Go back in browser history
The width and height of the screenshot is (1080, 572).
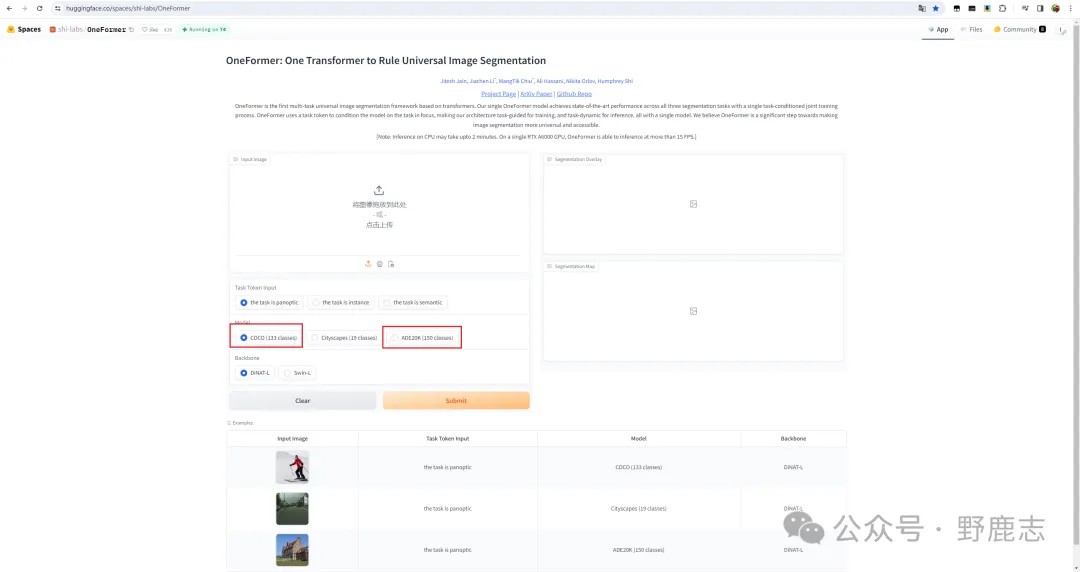(x=9, y=8)
